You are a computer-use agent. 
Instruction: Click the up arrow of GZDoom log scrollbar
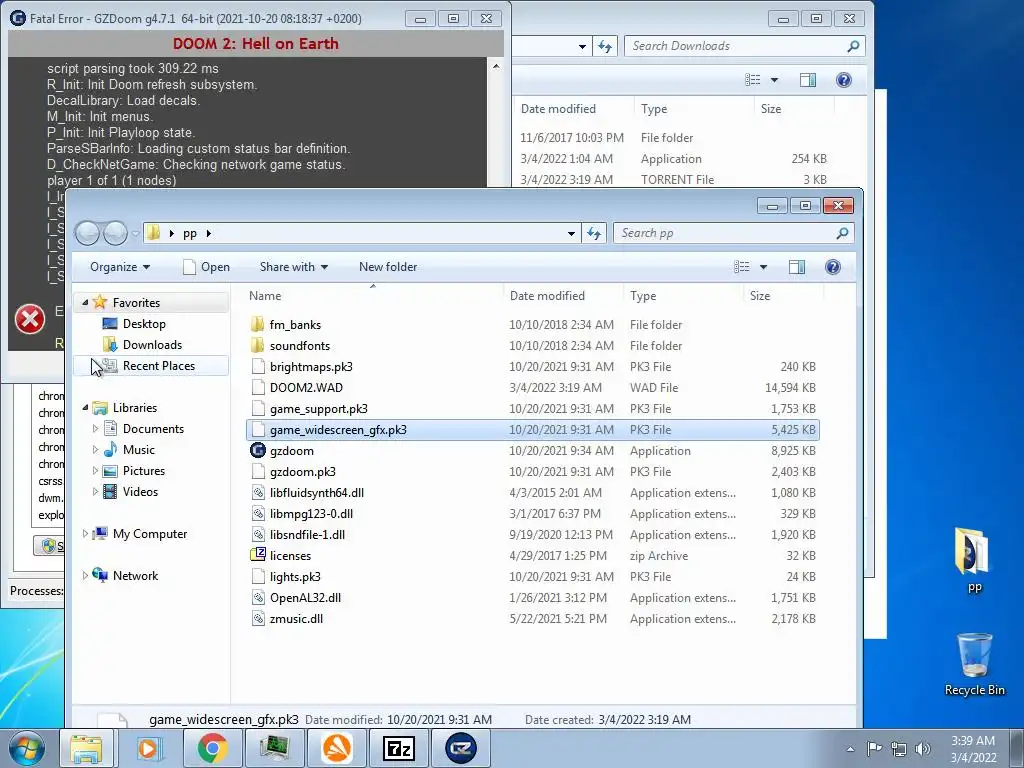click(496, 66)
